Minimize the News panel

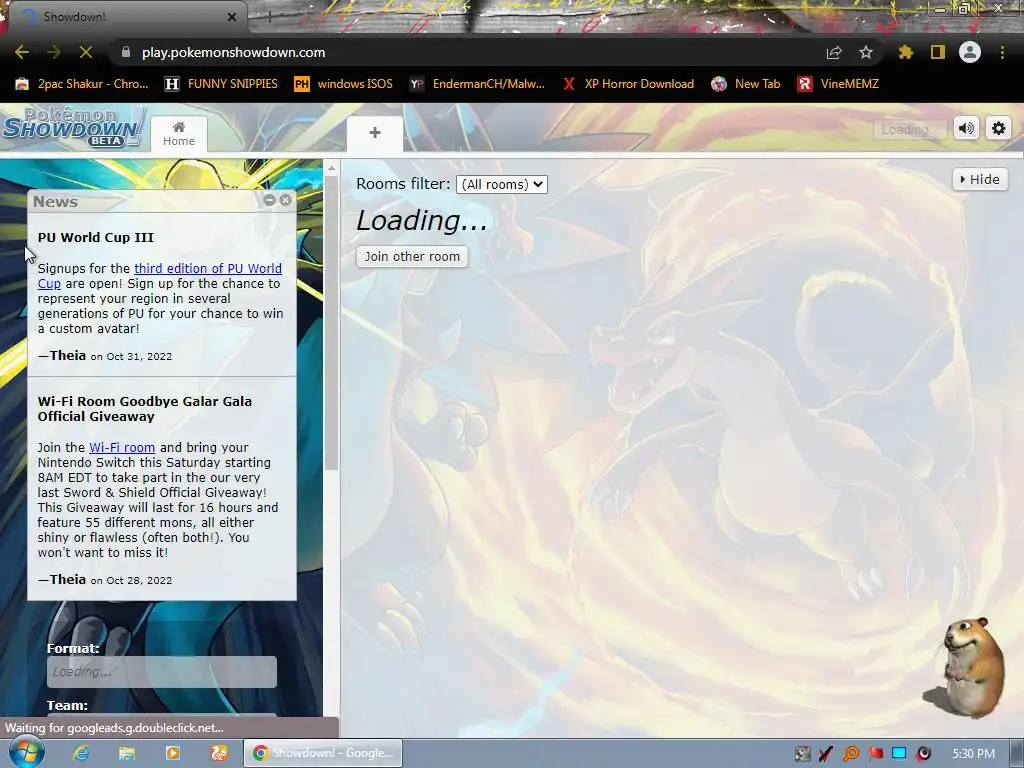(x=269, y=200)
